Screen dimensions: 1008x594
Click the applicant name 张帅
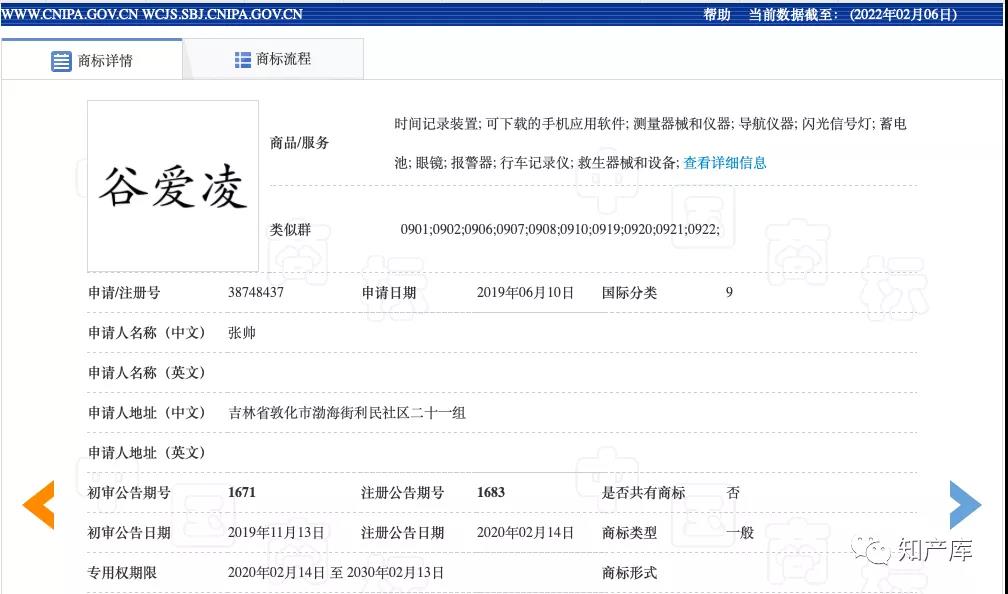pyautogui.click(x=242, y=332)
